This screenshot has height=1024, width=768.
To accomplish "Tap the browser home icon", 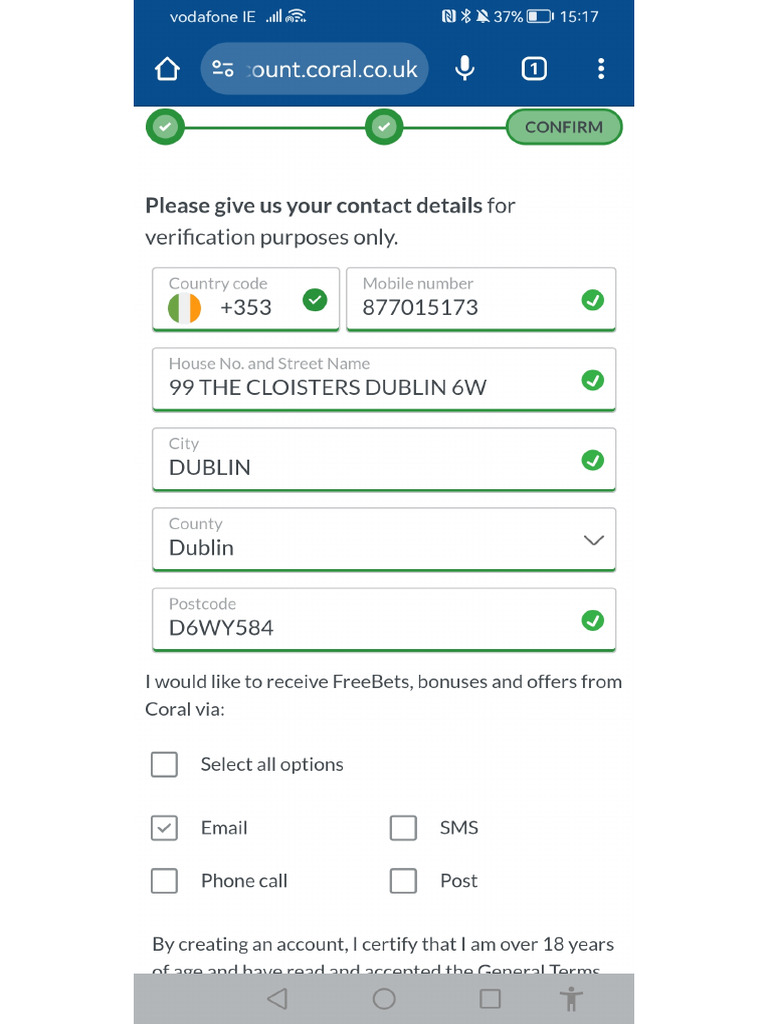I will click(167, 69).
